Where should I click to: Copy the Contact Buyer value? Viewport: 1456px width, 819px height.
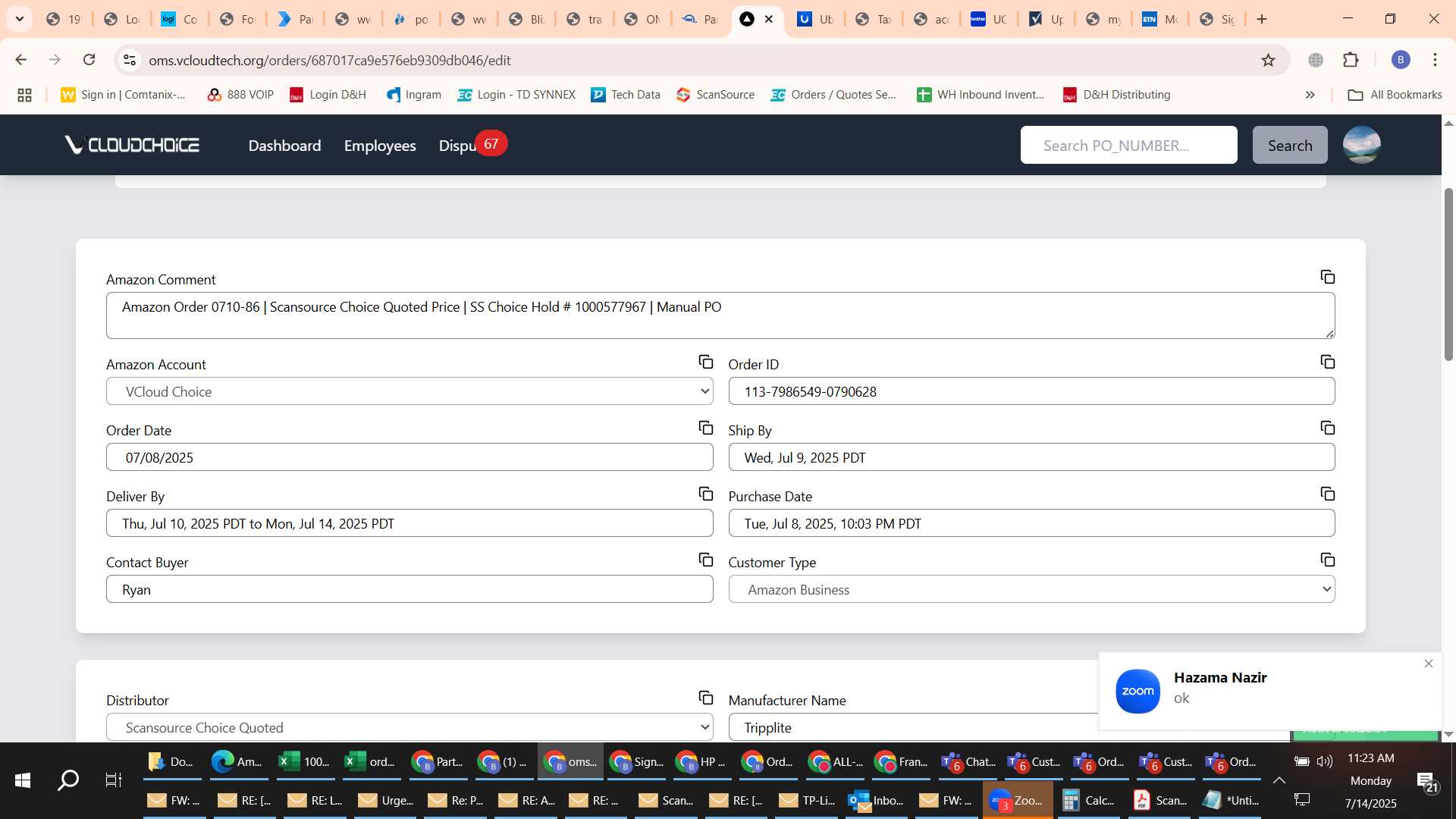pyautogui.click(x=705, y=560)
